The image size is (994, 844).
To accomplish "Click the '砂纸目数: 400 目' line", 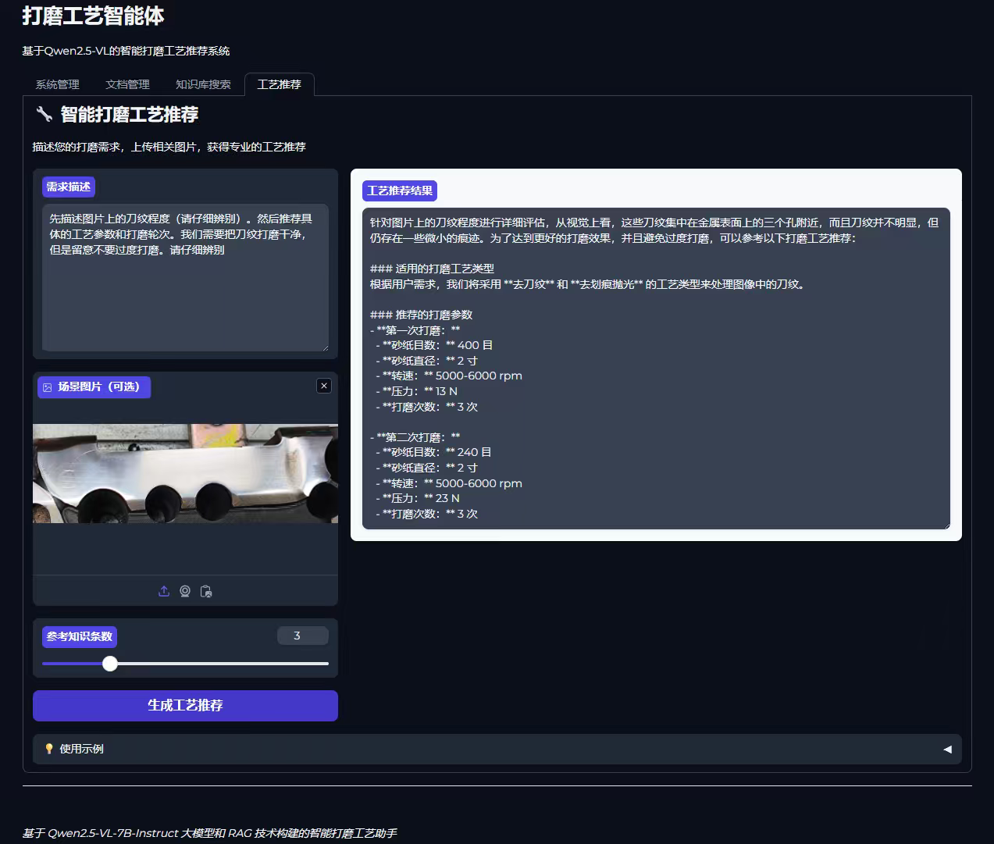I will pyautogui.click(x=434, y=345).
